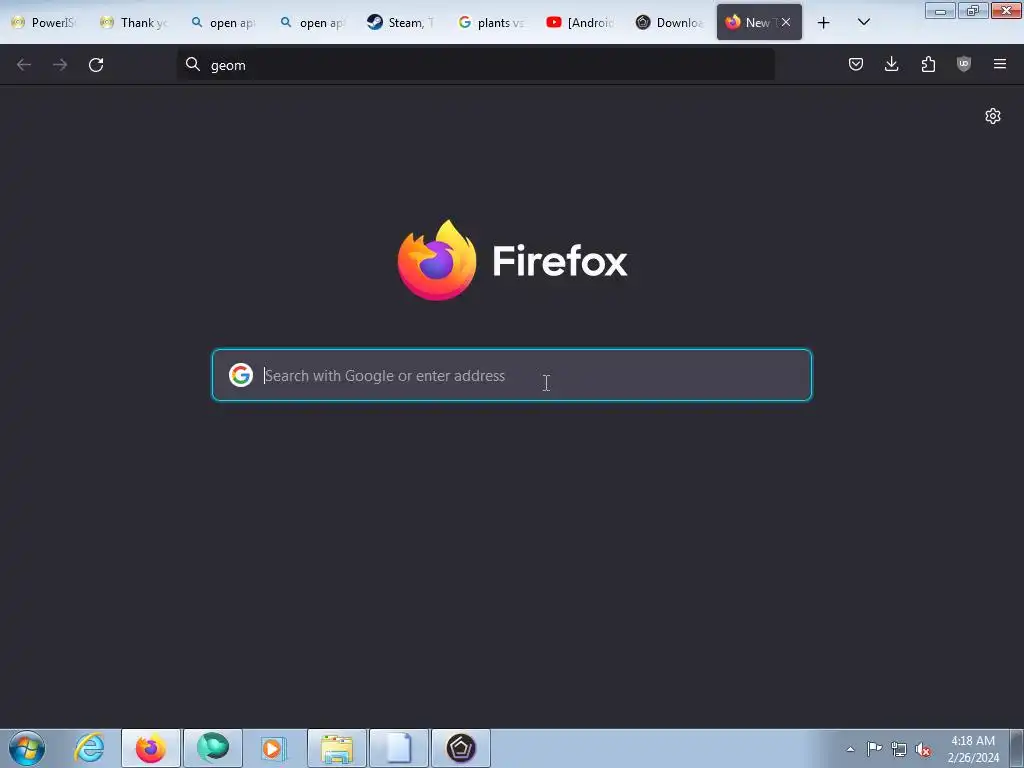Open the Extensions puzzle icon
The width and height of the screenshot is (1024, 768).
coord(928,64)
